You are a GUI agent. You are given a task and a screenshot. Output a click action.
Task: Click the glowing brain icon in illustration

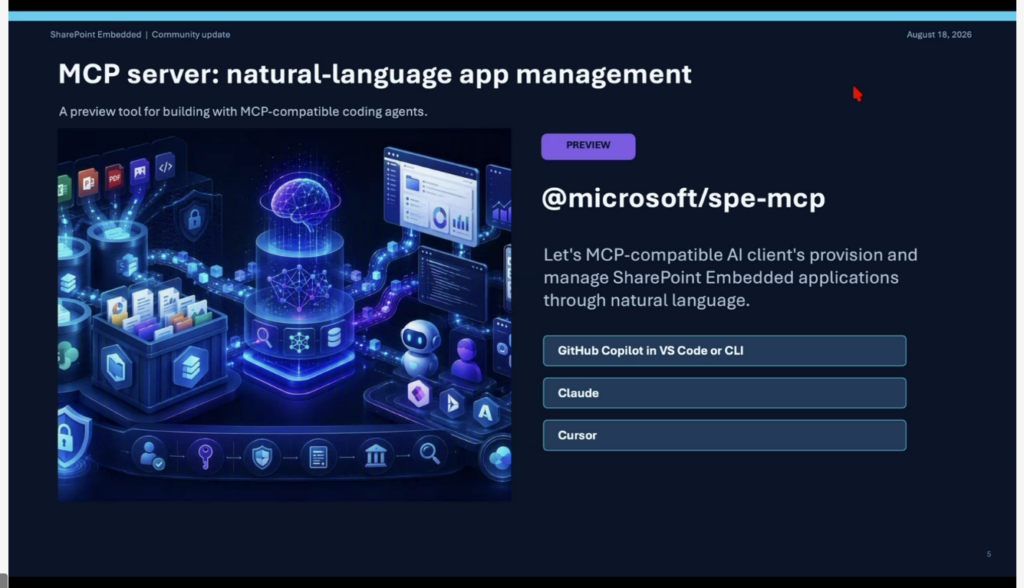click(300, 203)
